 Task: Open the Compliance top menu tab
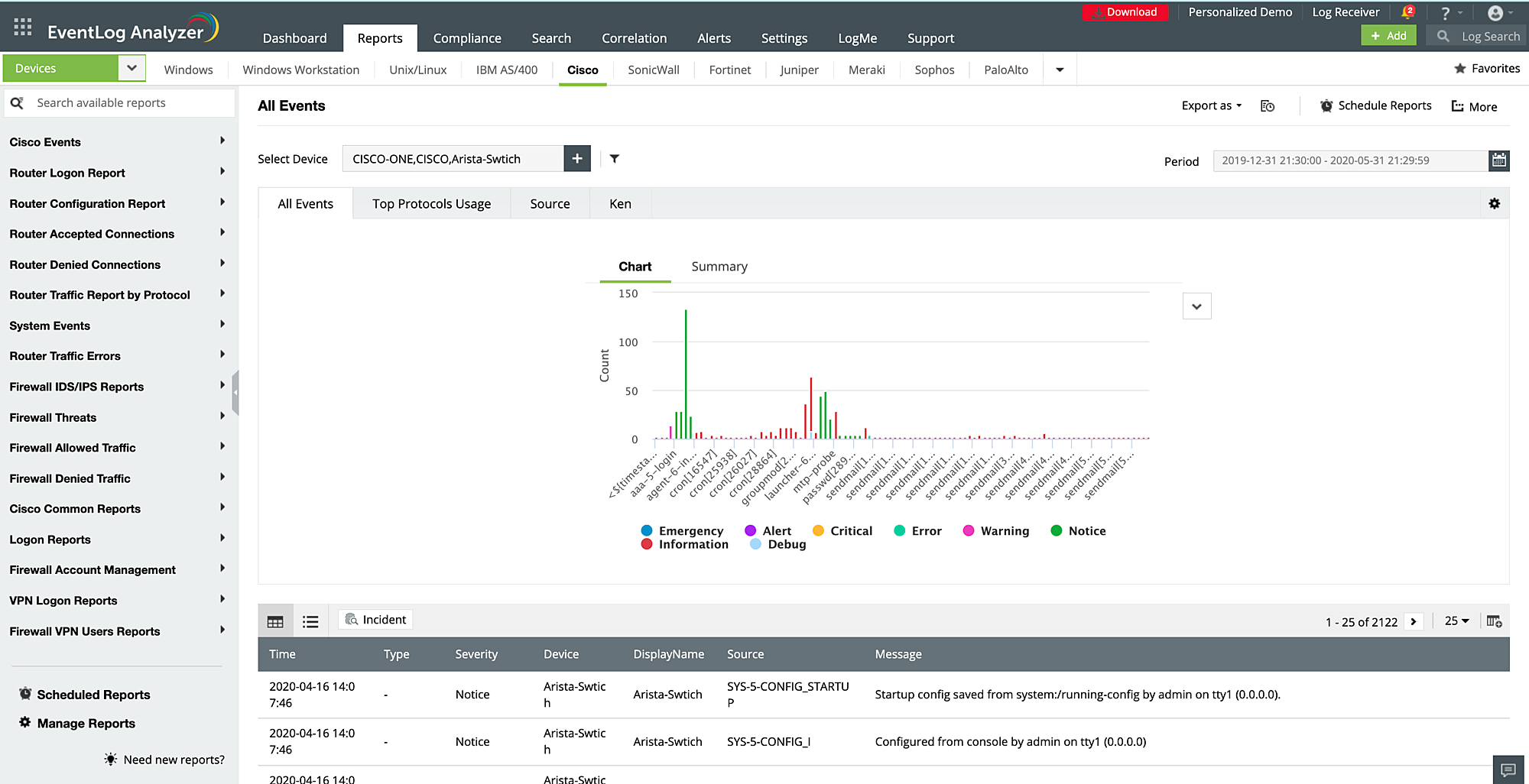[467, 38]
